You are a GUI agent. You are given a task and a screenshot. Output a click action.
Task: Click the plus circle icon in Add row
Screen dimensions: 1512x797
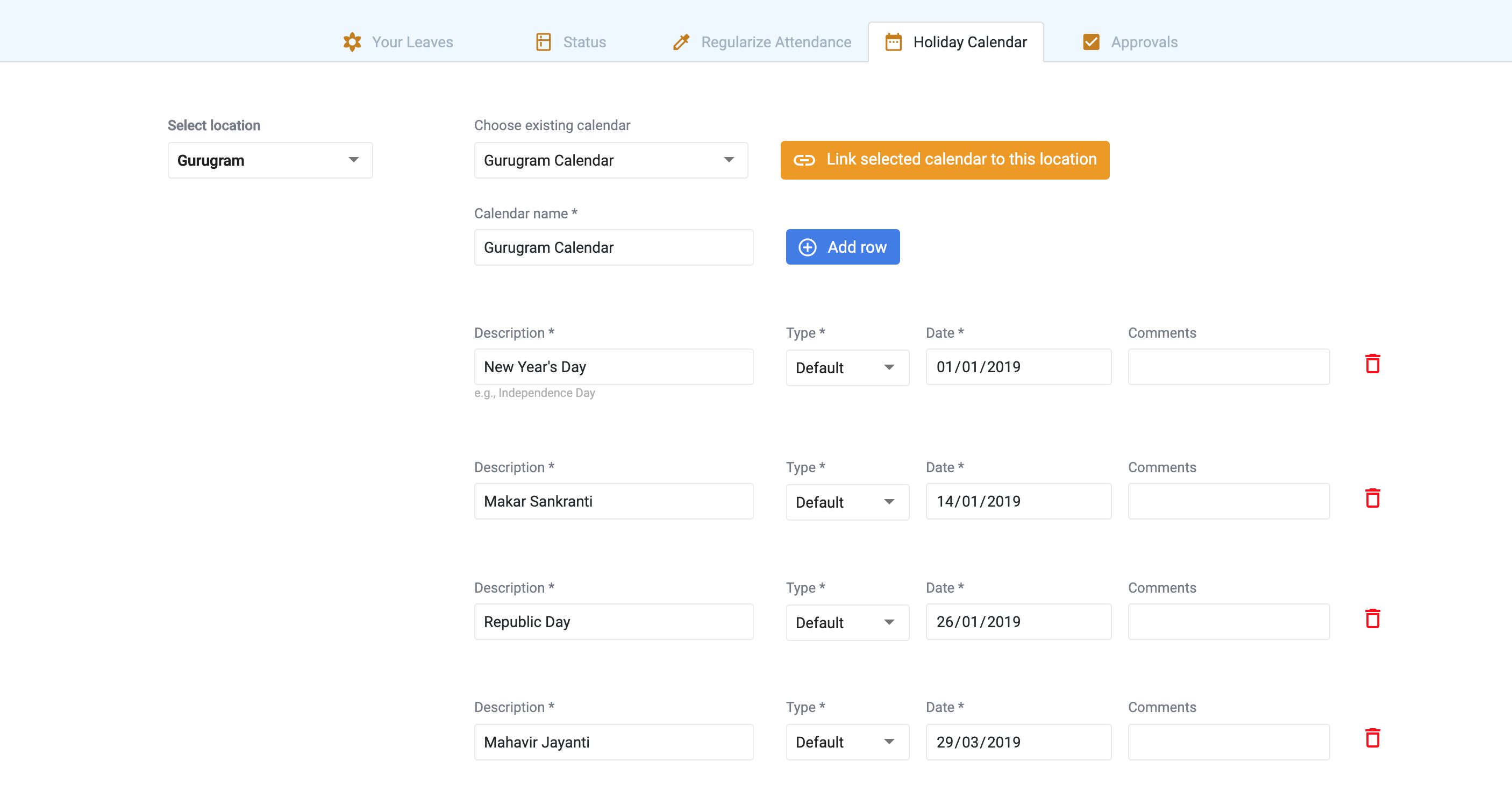(808, 247)
